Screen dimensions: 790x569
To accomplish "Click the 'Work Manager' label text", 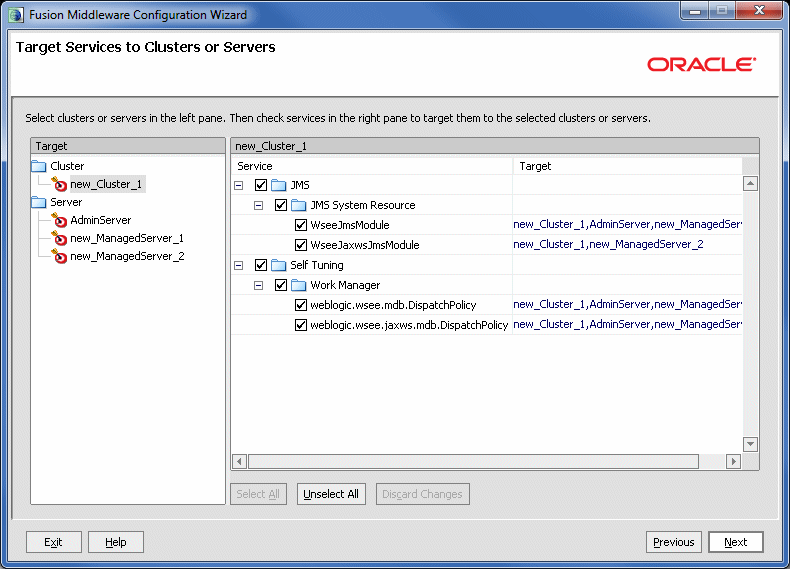I will pyautogui.click(x=345, y=285).
